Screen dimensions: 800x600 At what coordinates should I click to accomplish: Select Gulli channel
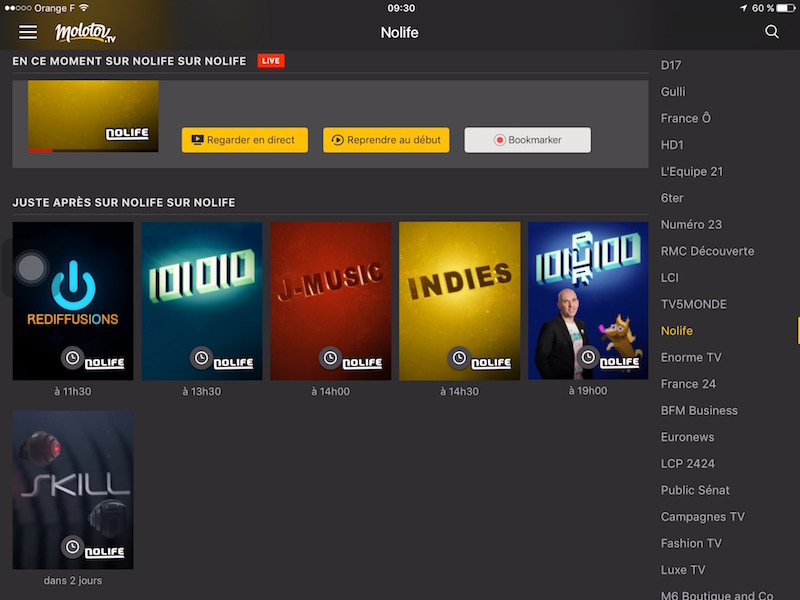pyautogui.click(x=673, y=92)
